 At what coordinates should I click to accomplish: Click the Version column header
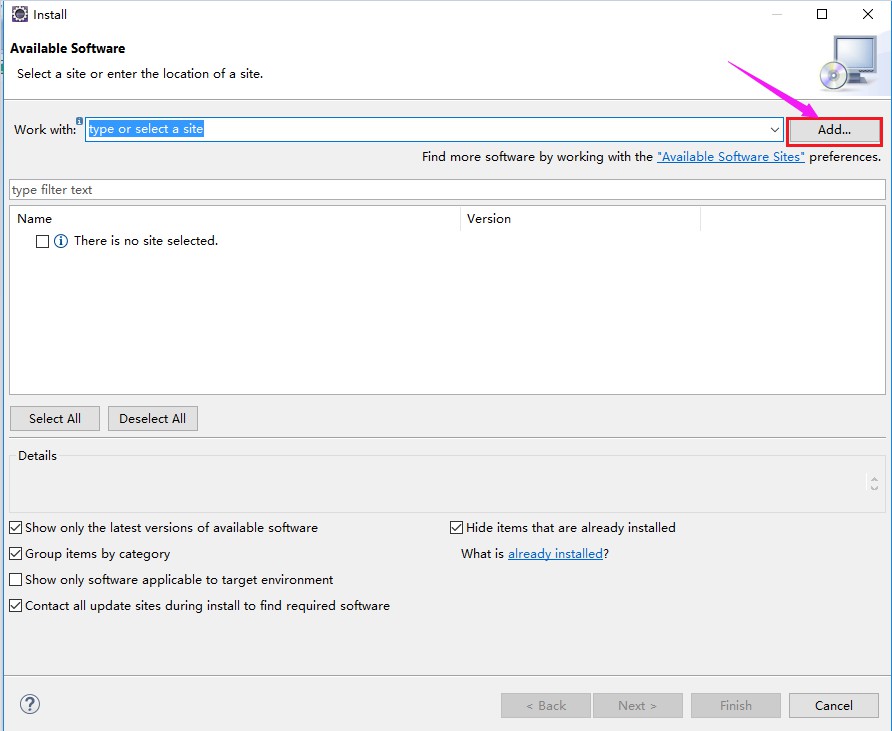pyautogui.click(x=580, y=219)
